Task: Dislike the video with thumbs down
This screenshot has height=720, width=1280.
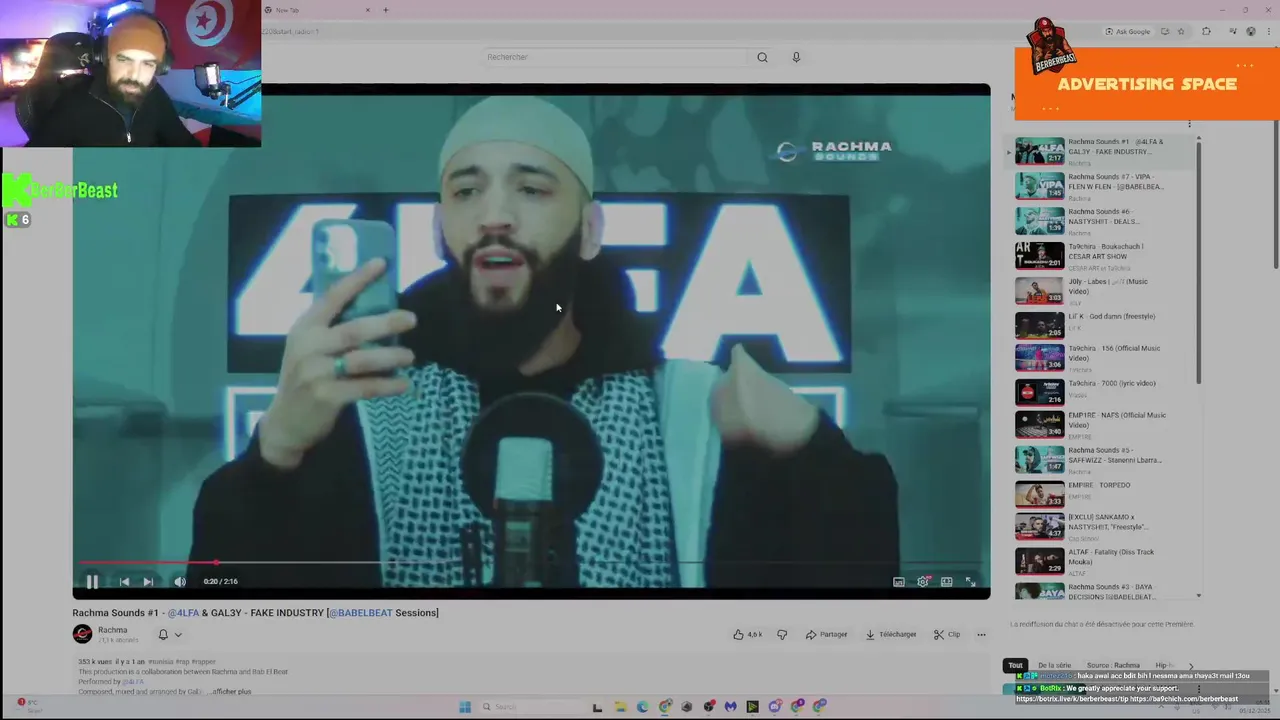Action: point(782,634)
